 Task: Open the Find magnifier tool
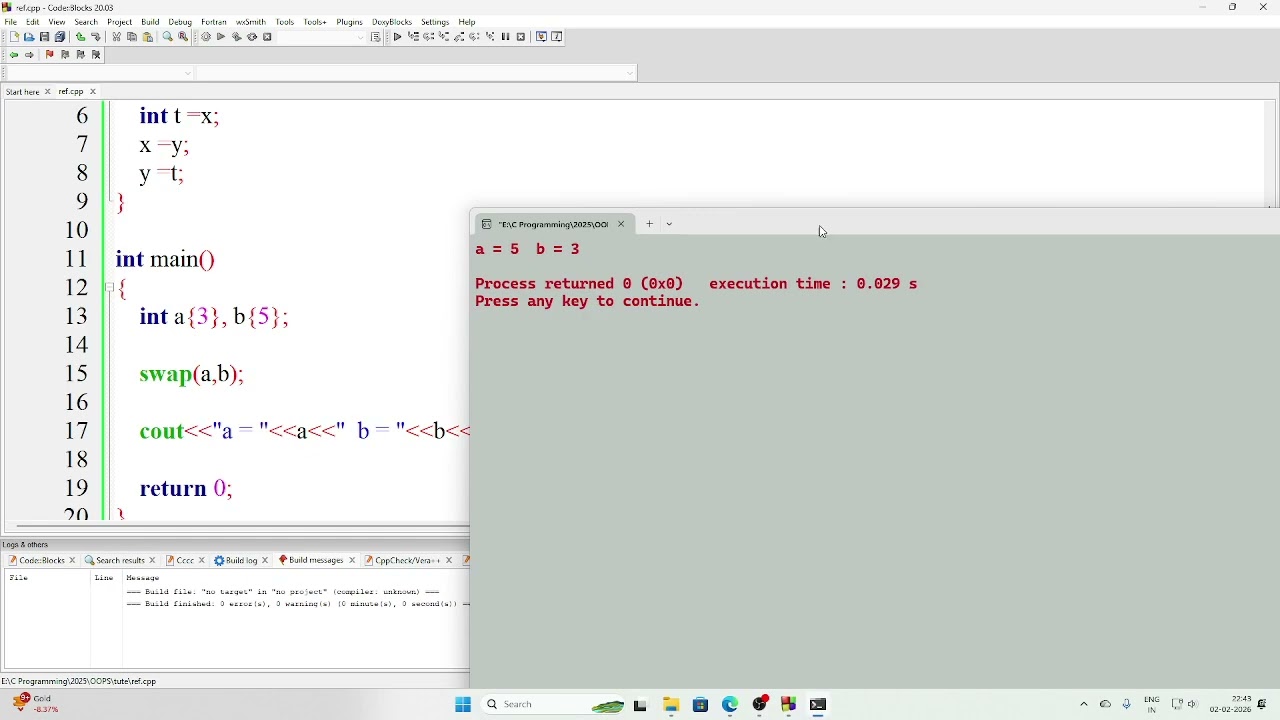(x=167, y=37)
